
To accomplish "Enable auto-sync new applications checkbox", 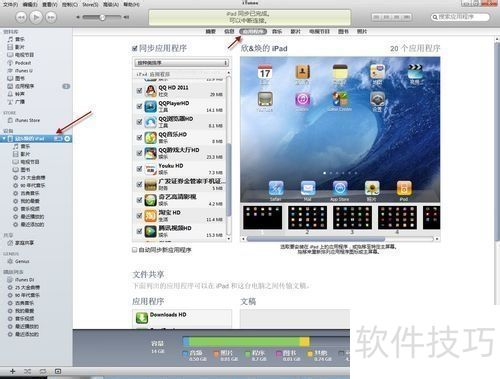I will point(135,250).
